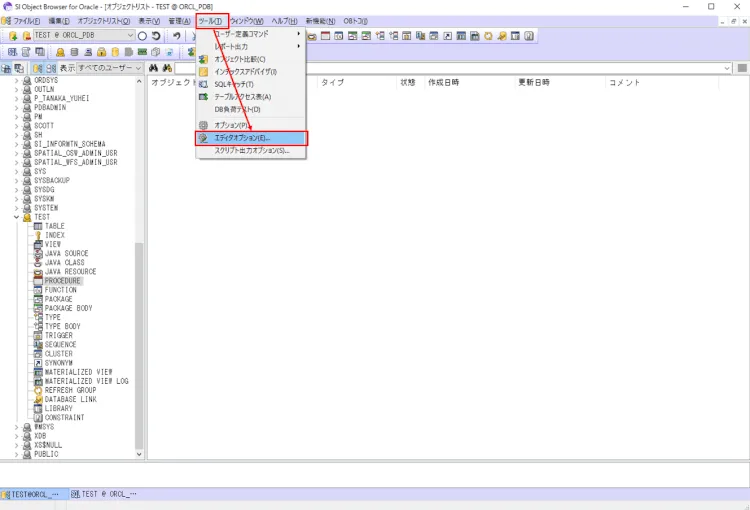Click the Database Link toolbar icon

coord(502,36)
